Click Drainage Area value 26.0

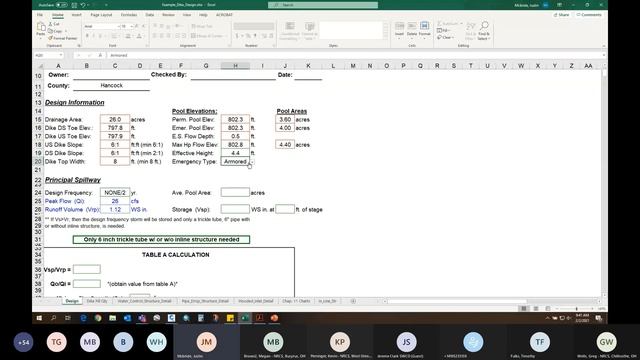pos(115,119)
